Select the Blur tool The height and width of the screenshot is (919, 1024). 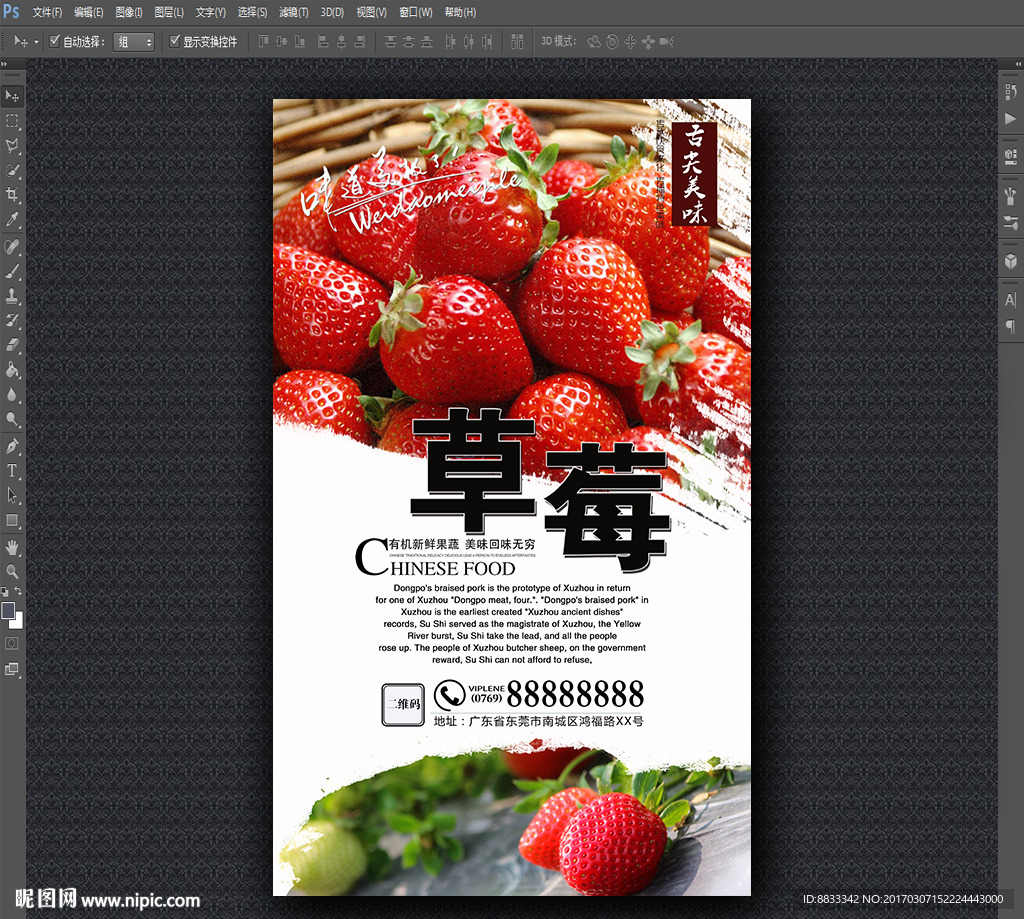coord(12,395)
